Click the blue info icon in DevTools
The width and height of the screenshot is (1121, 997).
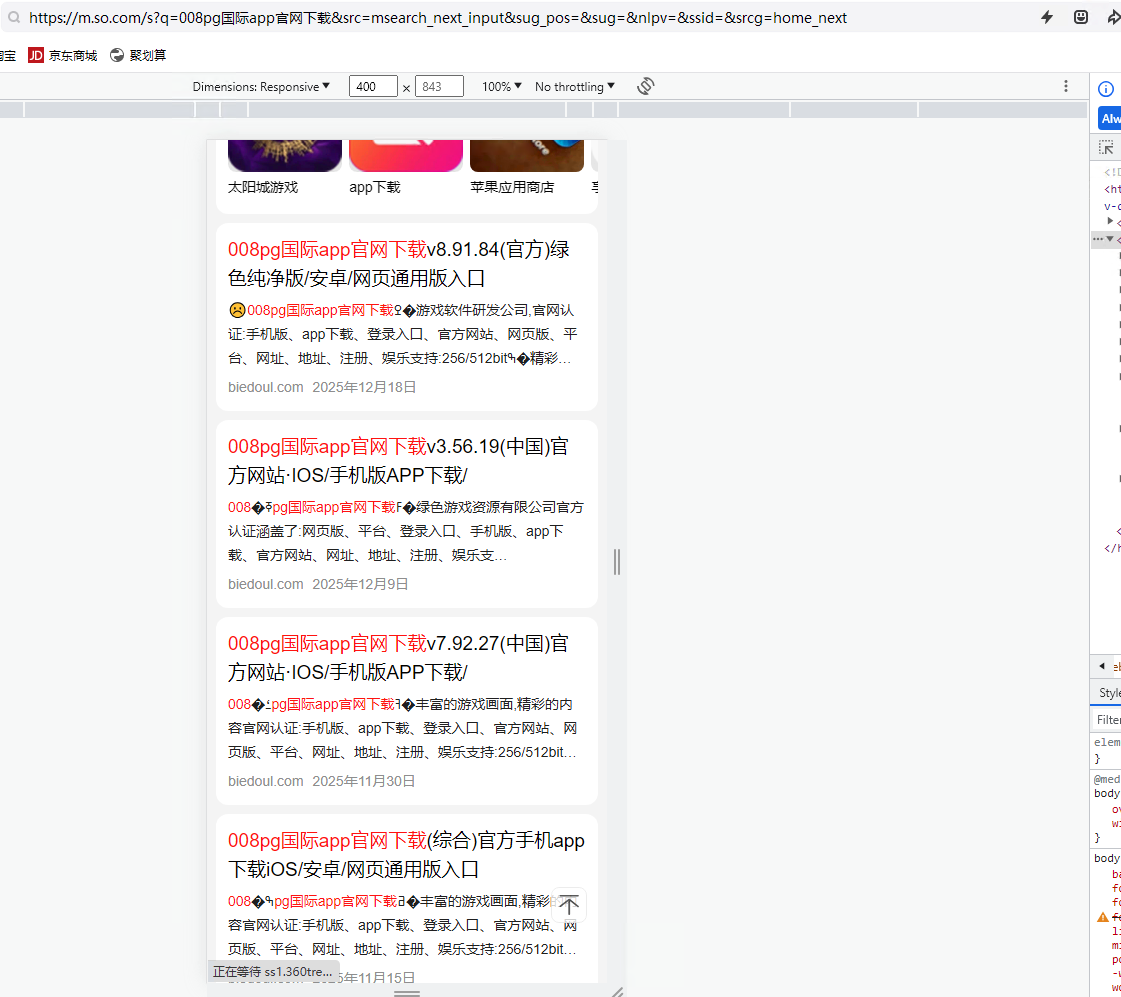(1106, 88)
